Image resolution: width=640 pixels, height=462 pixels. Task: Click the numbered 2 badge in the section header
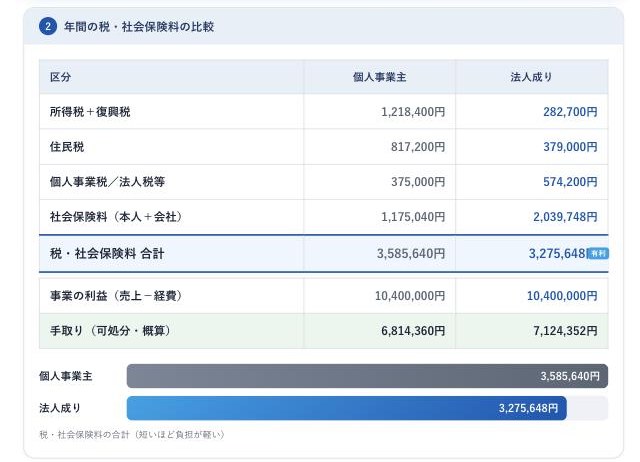click(48, 27)
